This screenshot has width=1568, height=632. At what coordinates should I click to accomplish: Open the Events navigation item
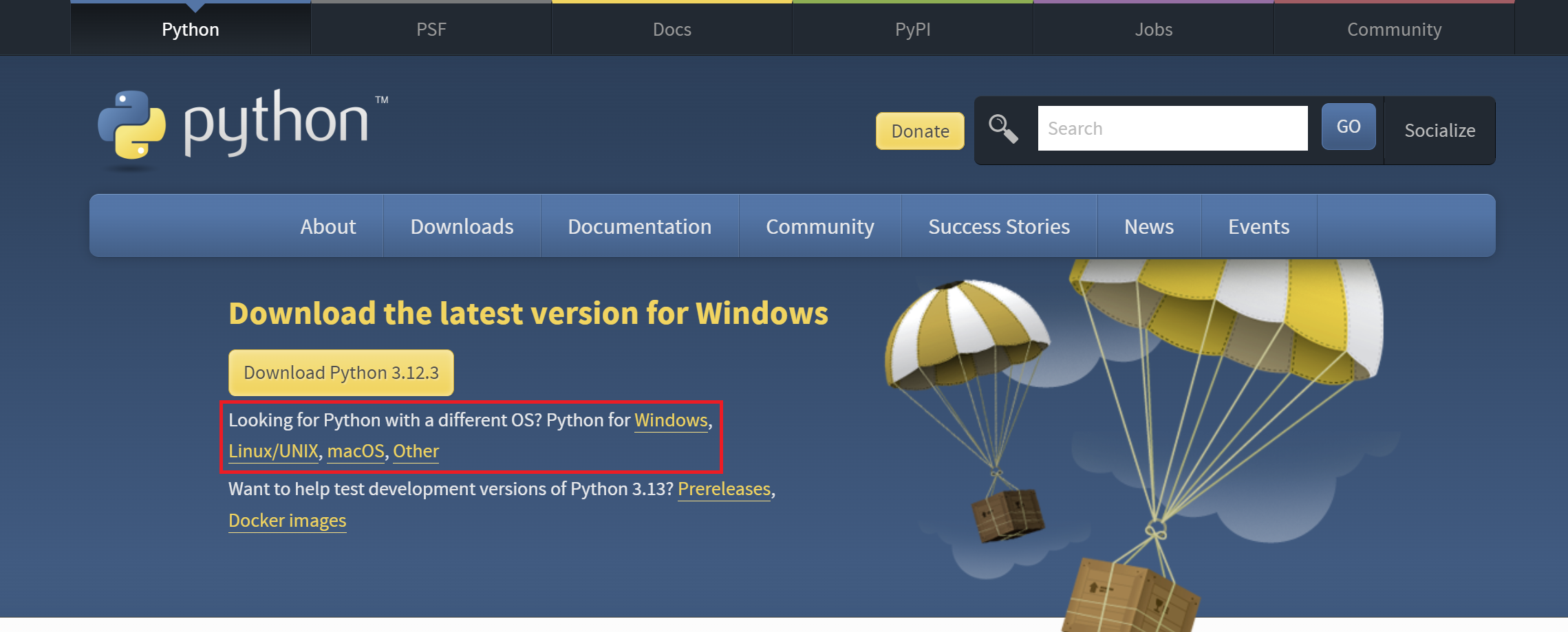point(1259,226)
